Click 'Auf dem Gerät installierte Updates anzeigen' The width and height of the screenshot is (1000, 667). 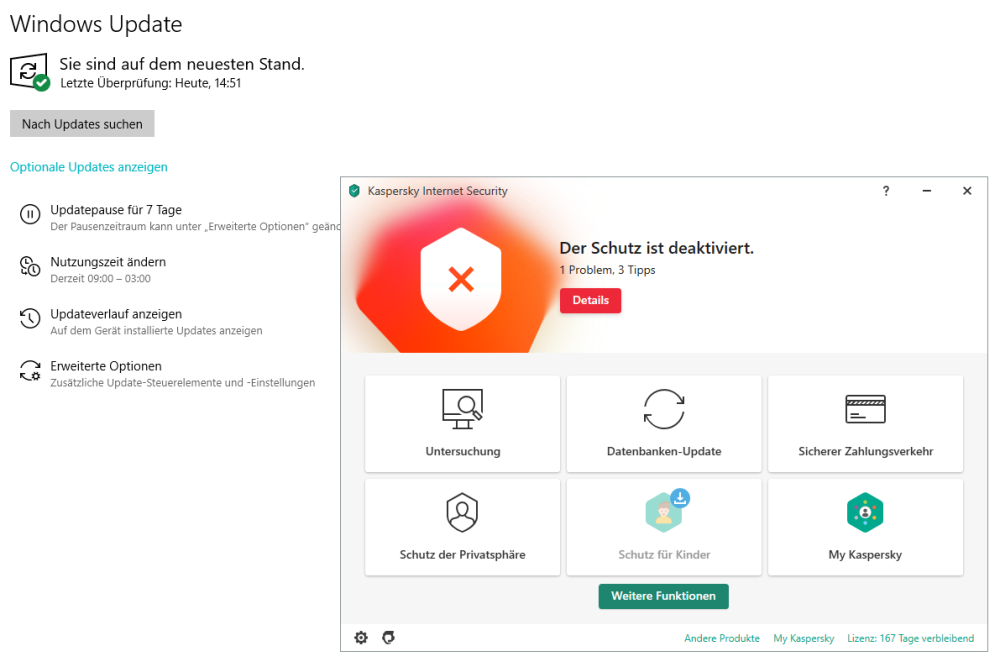(x=156, y=331)
